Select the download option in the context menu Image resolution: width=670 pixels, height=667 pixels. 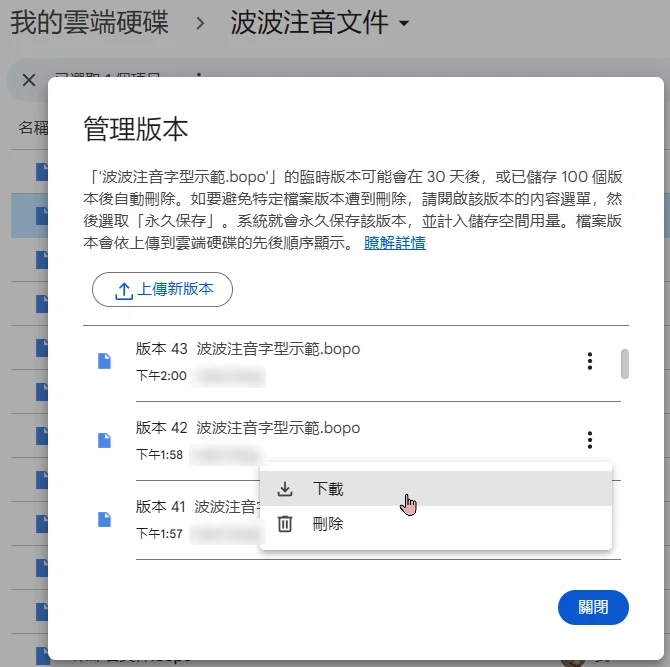coord(436,488)
